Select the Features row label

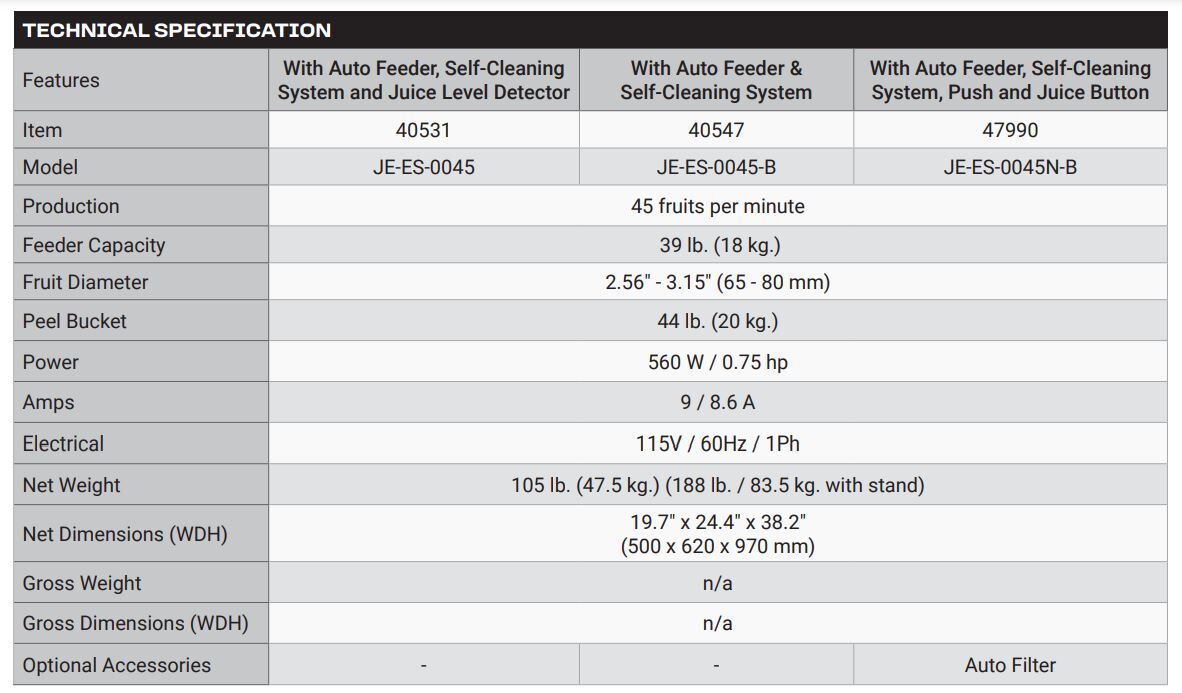[x=61, y=80]
